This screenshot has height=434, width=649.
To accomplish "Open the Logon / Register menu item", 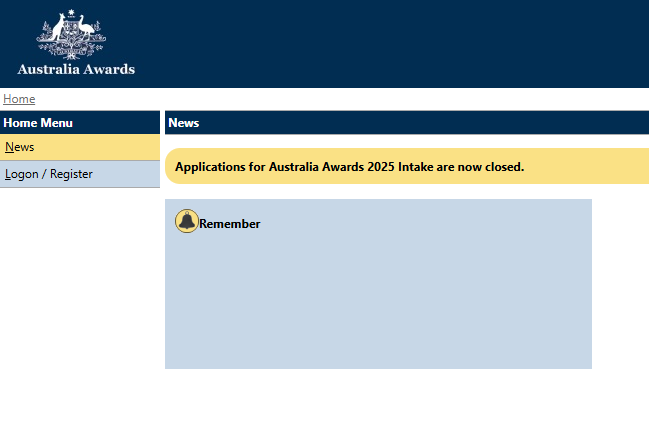I will (80, 174).
